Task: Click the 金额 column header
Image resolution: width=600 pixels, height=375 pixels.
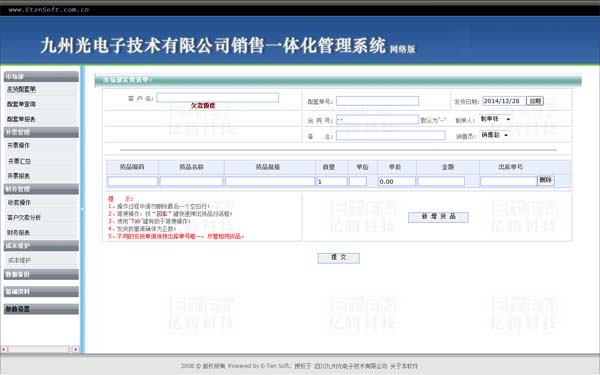Action: tap(448, 167)
